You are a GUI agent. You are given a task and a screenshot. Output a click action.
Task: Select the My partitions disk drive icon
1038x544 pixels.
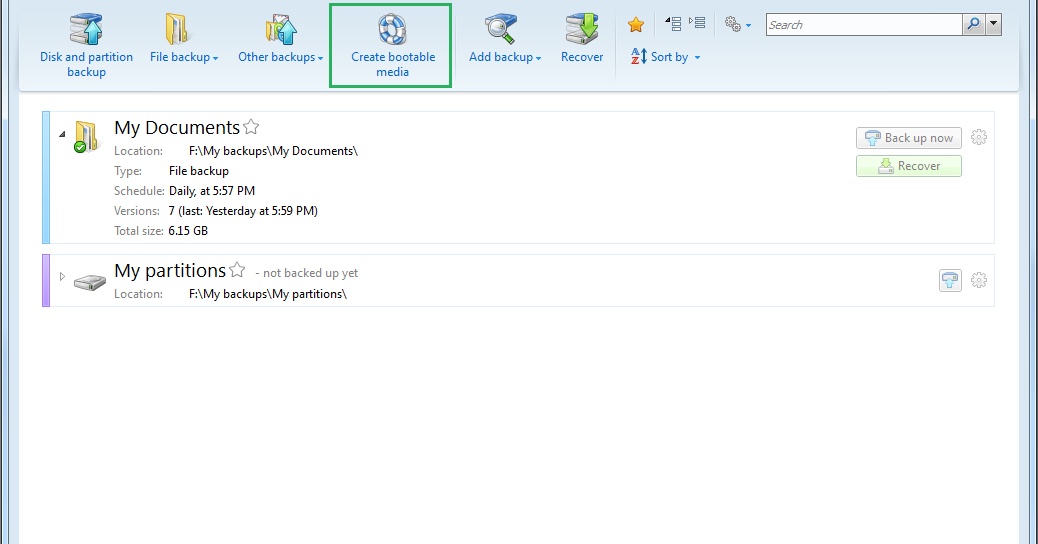pos(89,283)
